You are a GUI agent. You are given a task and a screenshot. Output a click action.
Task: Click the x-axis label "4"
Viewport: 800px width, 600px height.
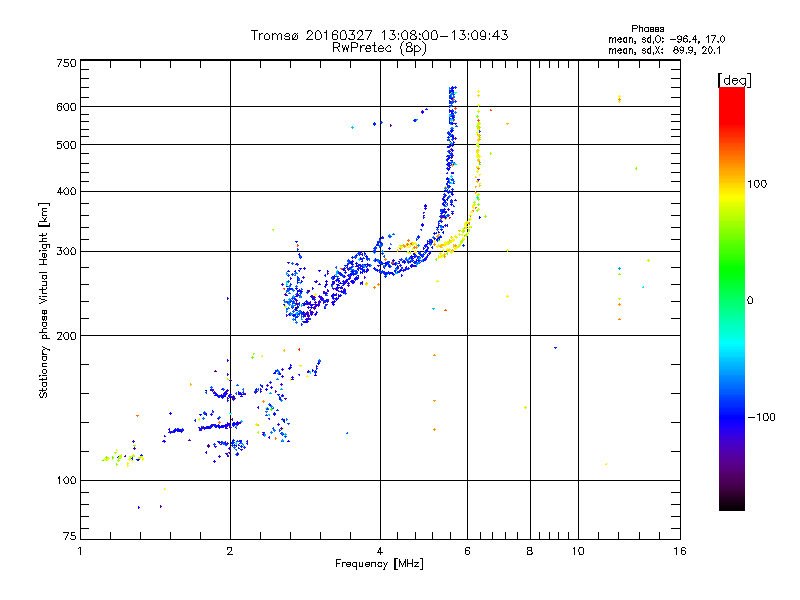pyautogui.click(x=380, y=551)
